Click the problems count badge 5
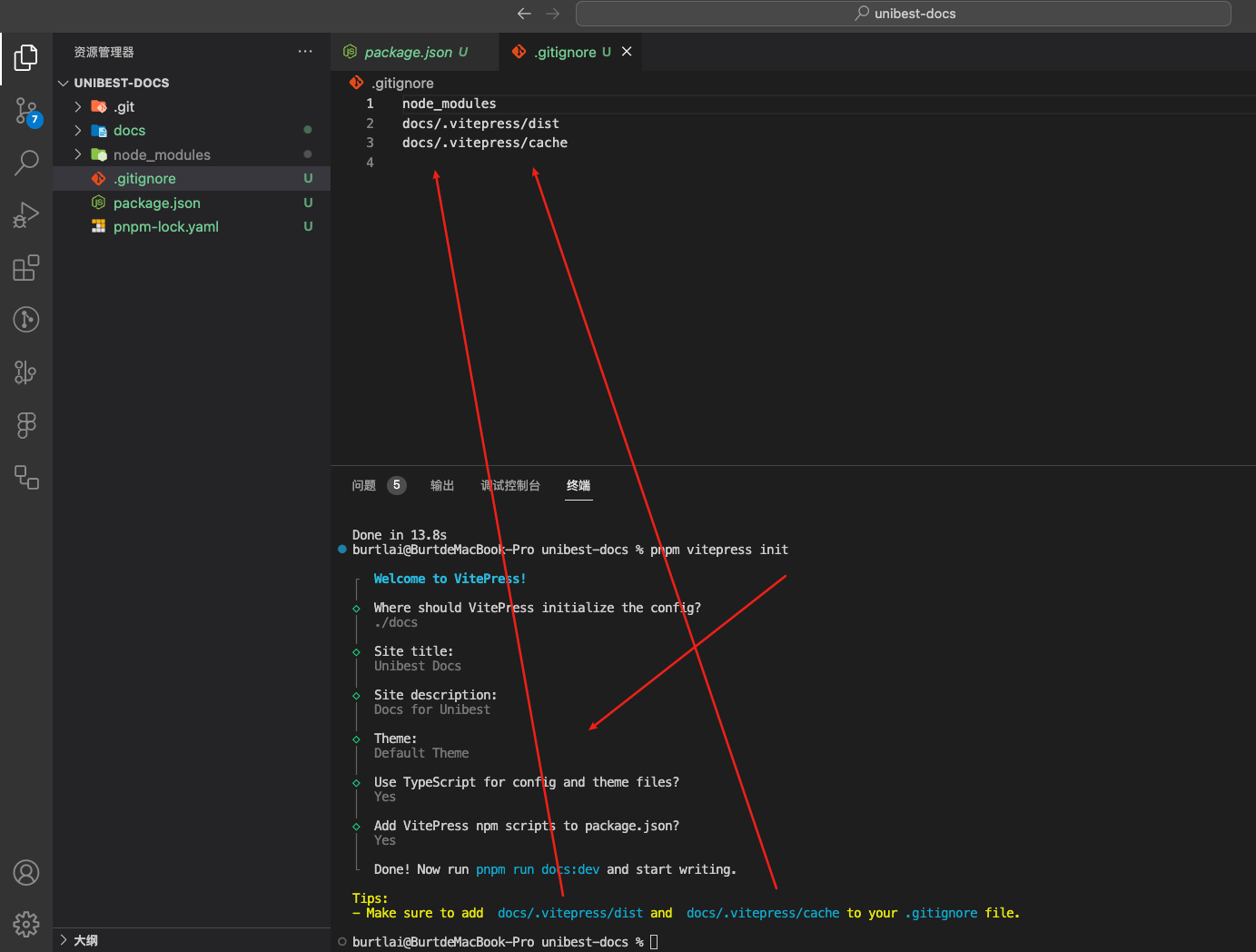 [x=397, y=485]
